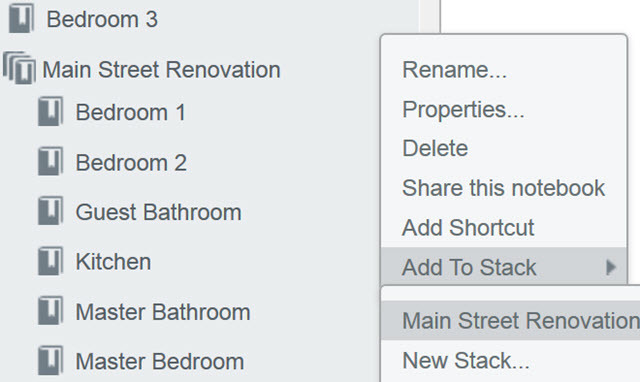Click the notebook list vertical scrollbar

(x=429, y=16)
